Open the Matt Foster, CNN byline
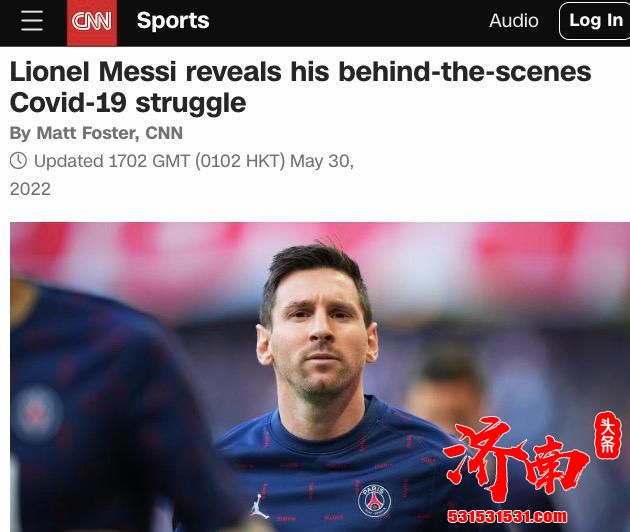Viewport: 630px width, 532px height. (109, 133)
